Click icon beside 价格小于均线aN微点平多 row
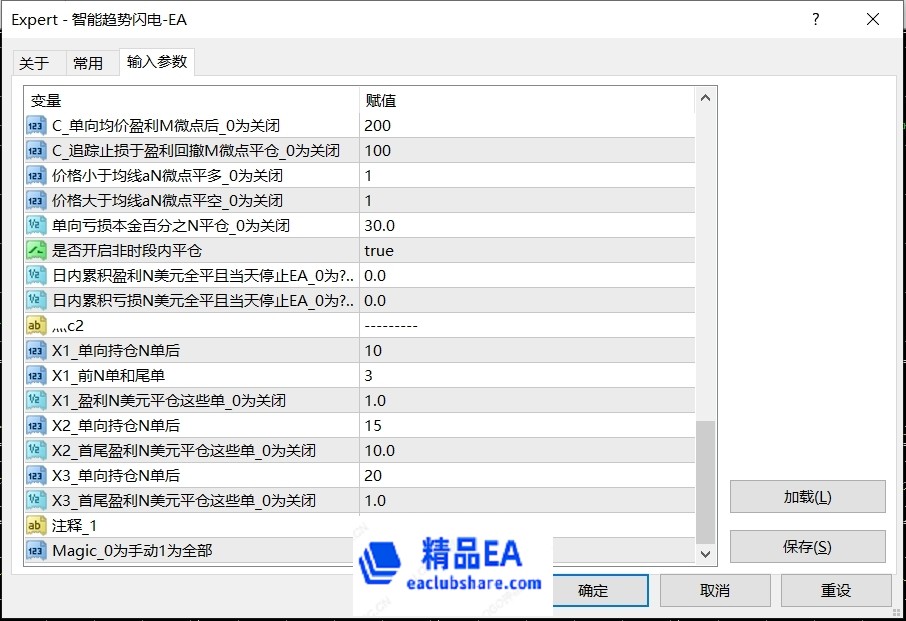The height and width of the screenshot is (621, 906). [x=36, y=176]
